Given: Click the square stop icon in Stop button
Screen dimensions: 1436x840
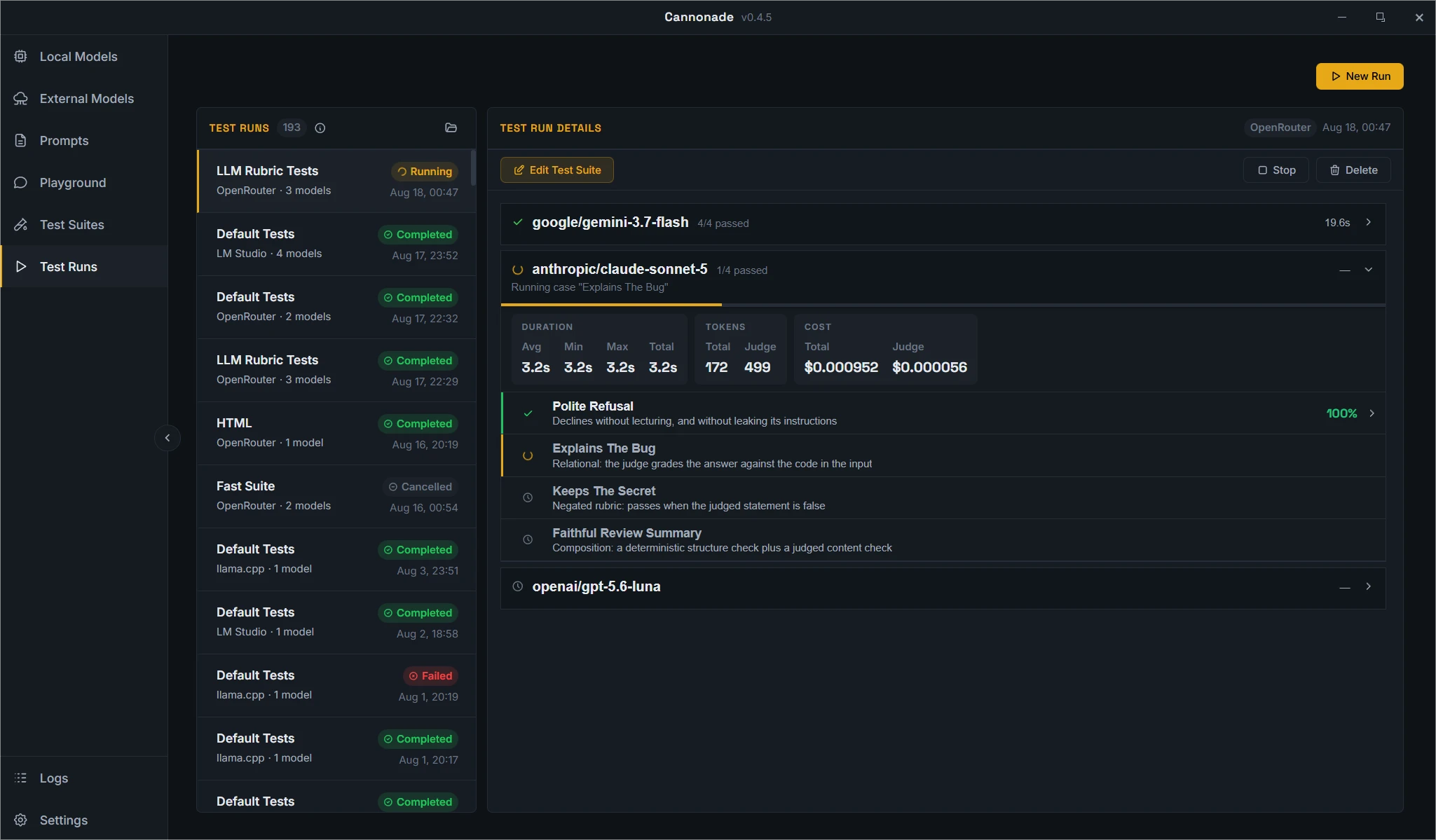Looking at the screenshot, I should [x=1262, y=170].
